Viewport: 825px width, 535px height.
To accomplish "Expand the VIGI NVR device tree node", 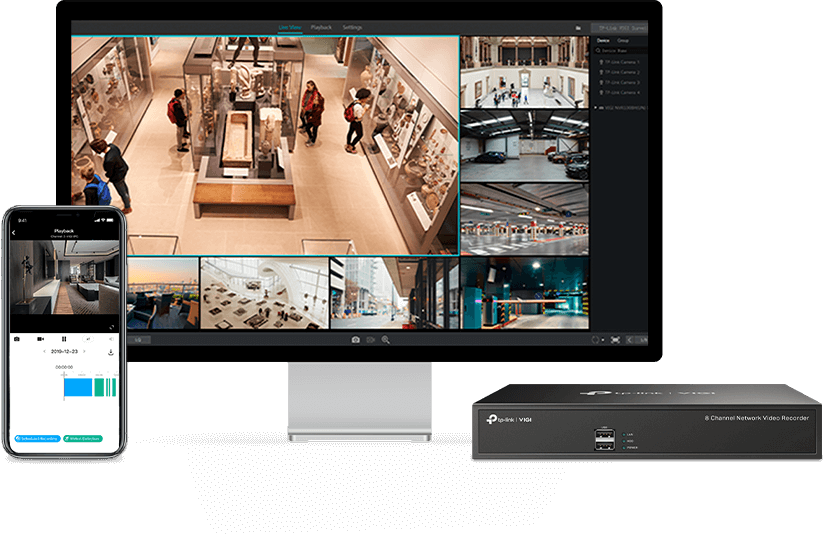I will point(596,108).
